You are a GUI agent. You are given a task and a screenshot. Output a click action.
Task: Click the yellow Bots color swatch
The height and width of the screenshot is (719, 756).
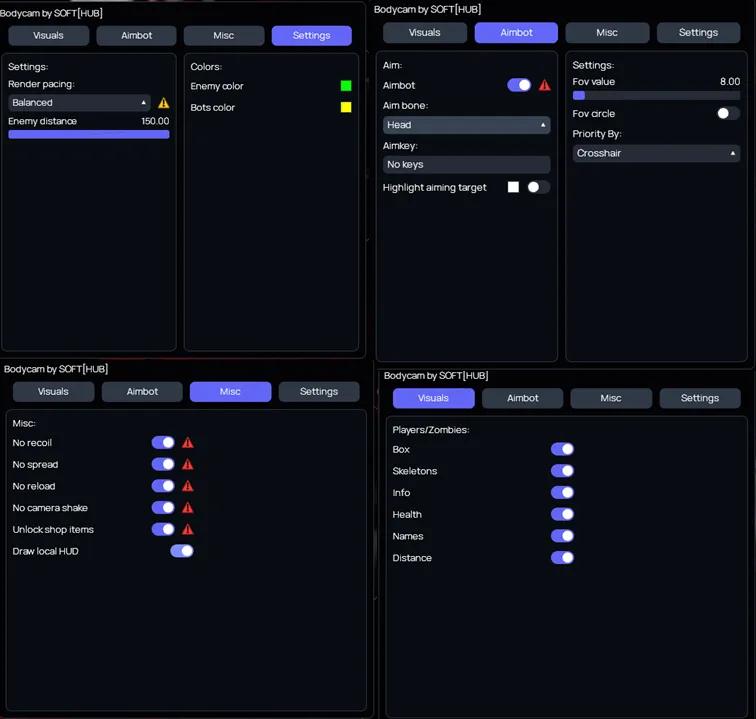tap(346, 107)
